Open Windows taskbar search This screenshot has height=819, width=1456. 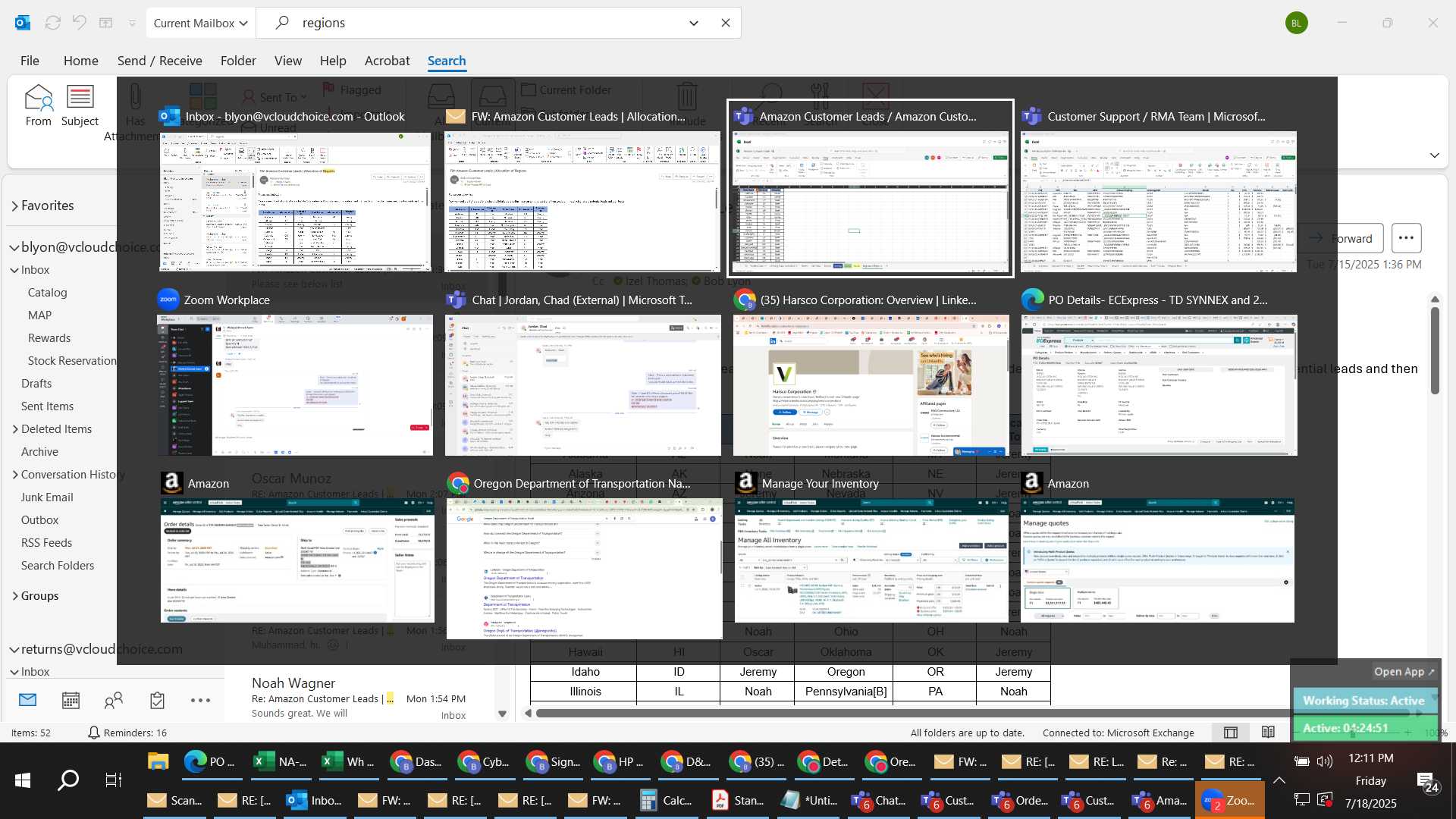[x=68, y=780]
